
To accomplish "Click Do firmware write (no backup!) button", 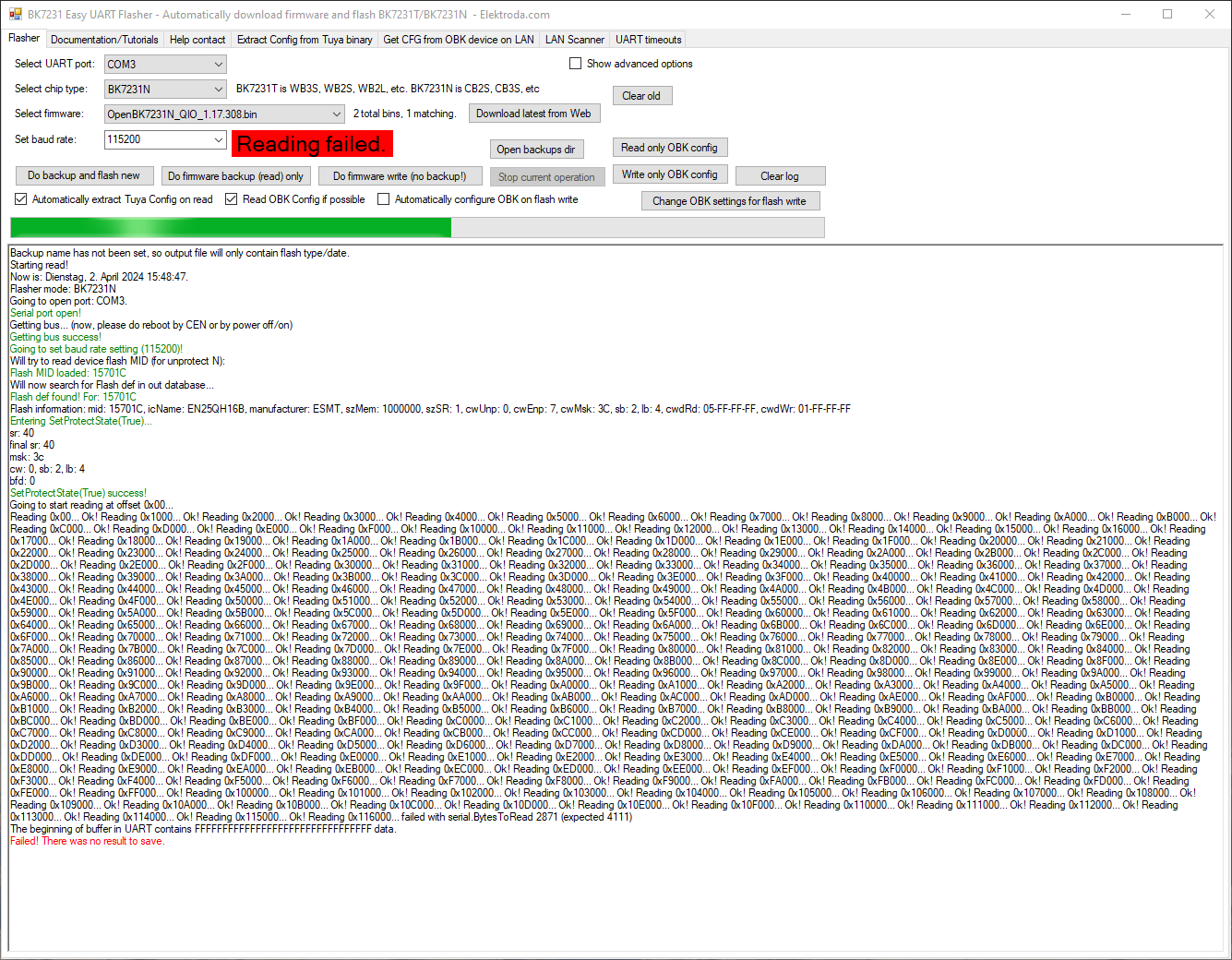I will coord(400,176).
